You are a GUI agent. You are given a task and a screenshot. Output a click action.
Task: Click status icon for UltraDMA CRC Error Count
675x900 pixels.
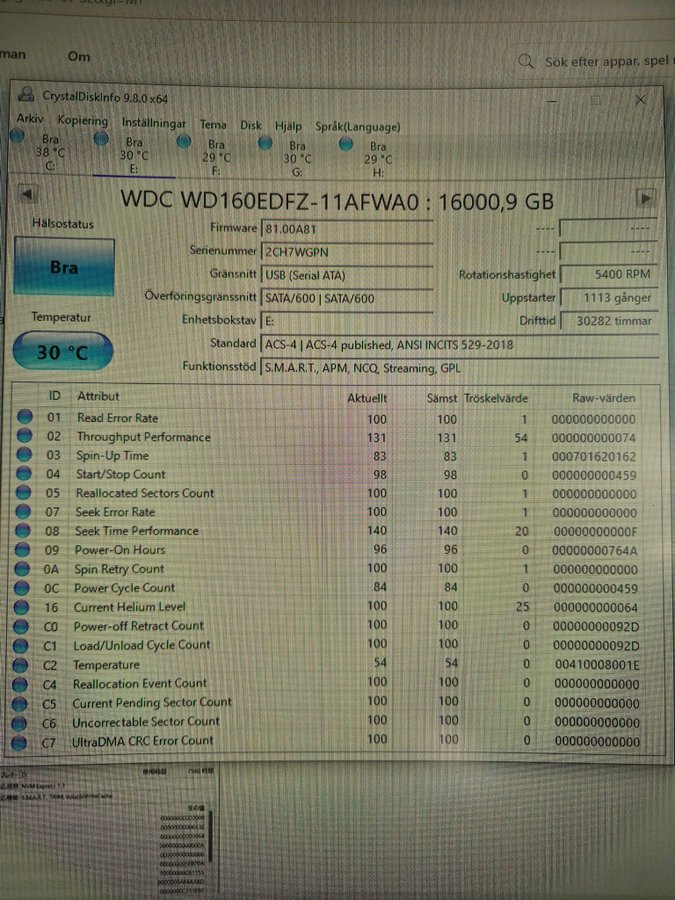click(18, 743)
